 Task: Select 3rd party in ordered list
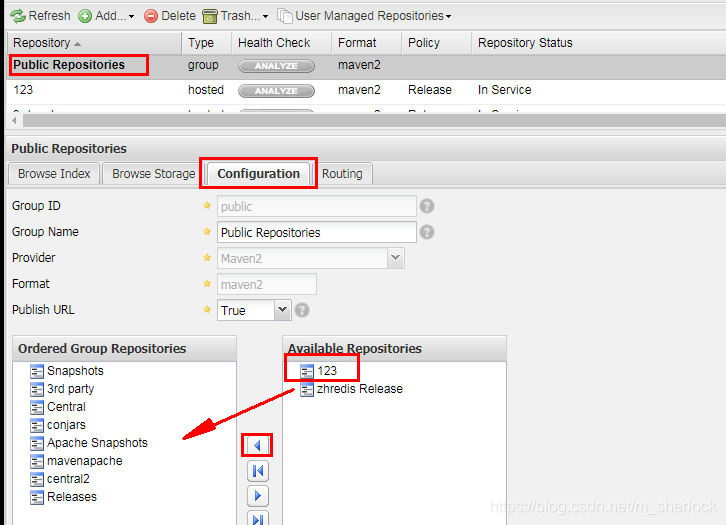(70, 389)
